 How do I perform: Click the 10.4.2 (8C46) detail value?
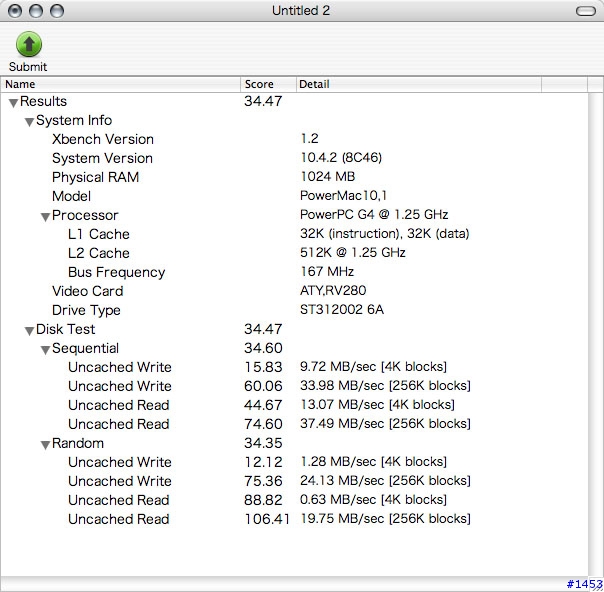[x=341, y=158]
